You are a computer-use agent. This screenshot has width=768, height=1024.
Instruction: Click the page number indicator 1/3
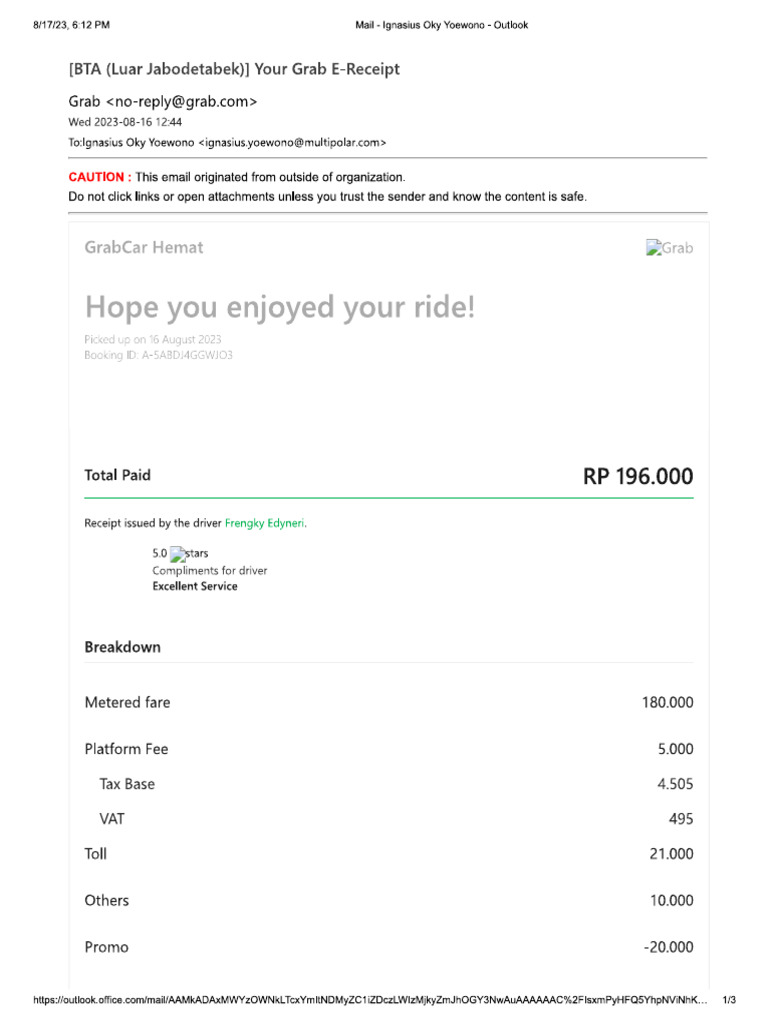[x=728, y=1000]
